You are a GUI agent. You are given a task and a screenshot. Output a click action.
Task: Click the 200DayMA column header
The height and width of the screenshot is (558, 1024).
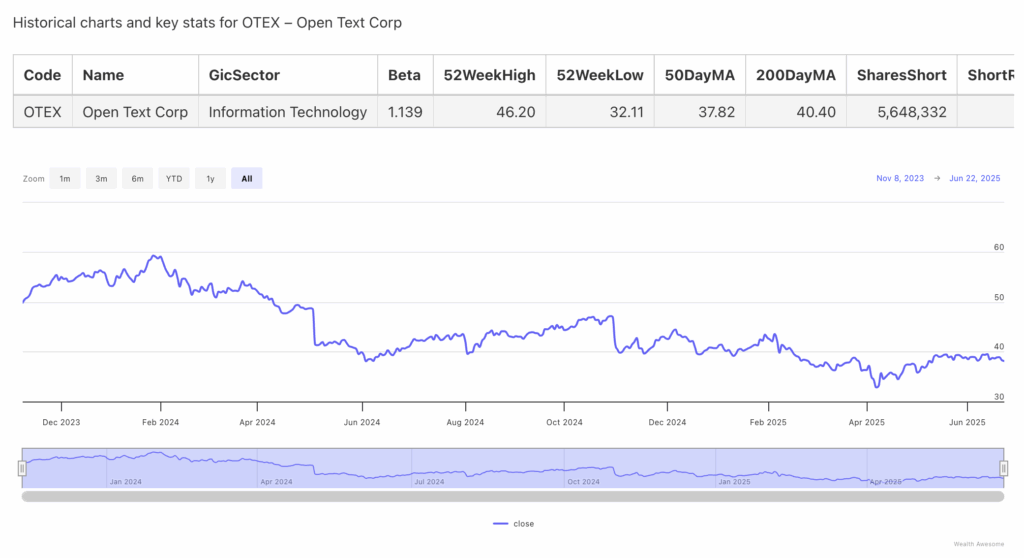coord(796,75)
